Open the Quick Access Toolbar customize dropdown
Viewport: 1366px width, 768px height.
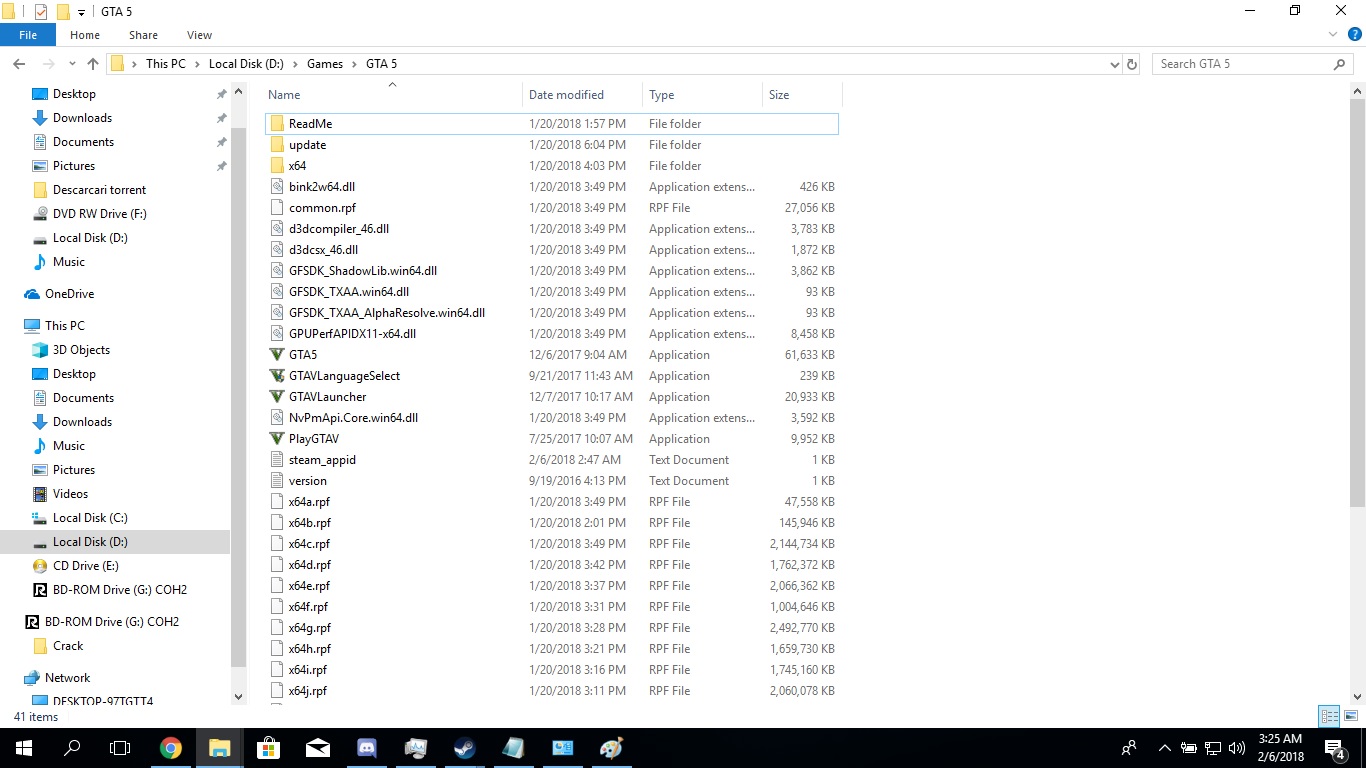[81, 12]
